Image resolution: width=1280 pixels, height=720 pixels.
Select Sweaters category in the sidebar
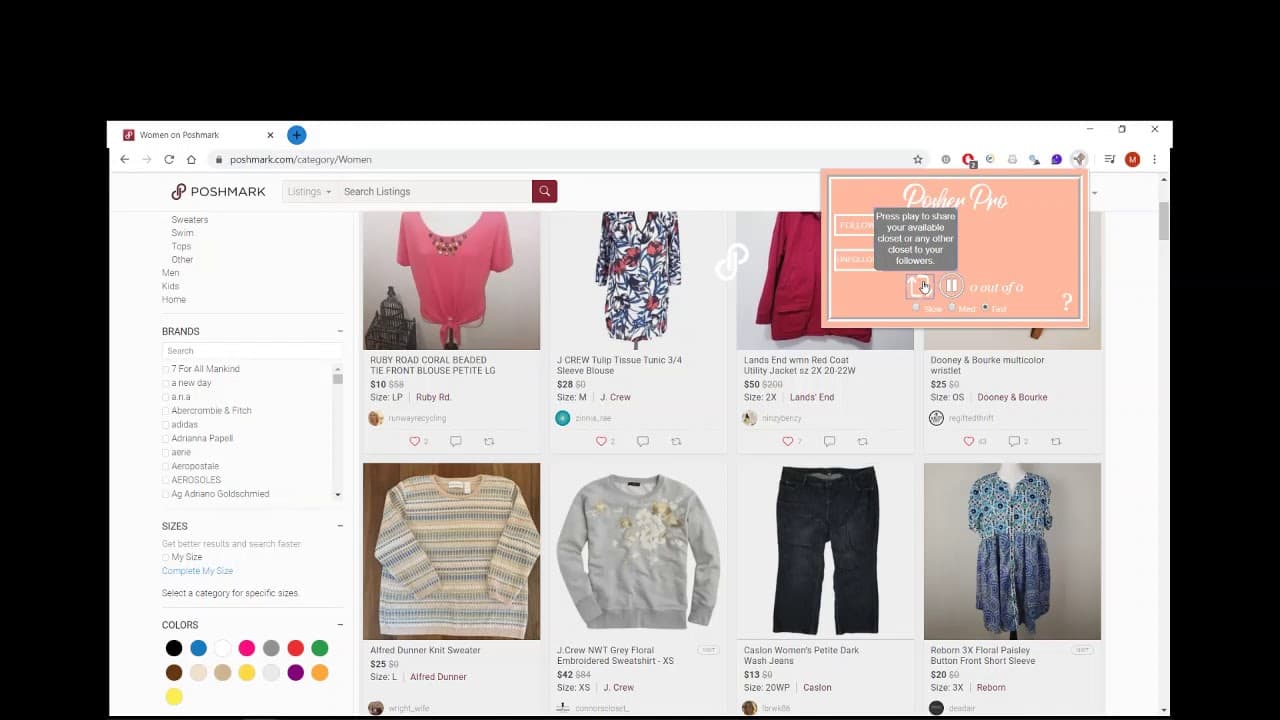click(190, 220)
